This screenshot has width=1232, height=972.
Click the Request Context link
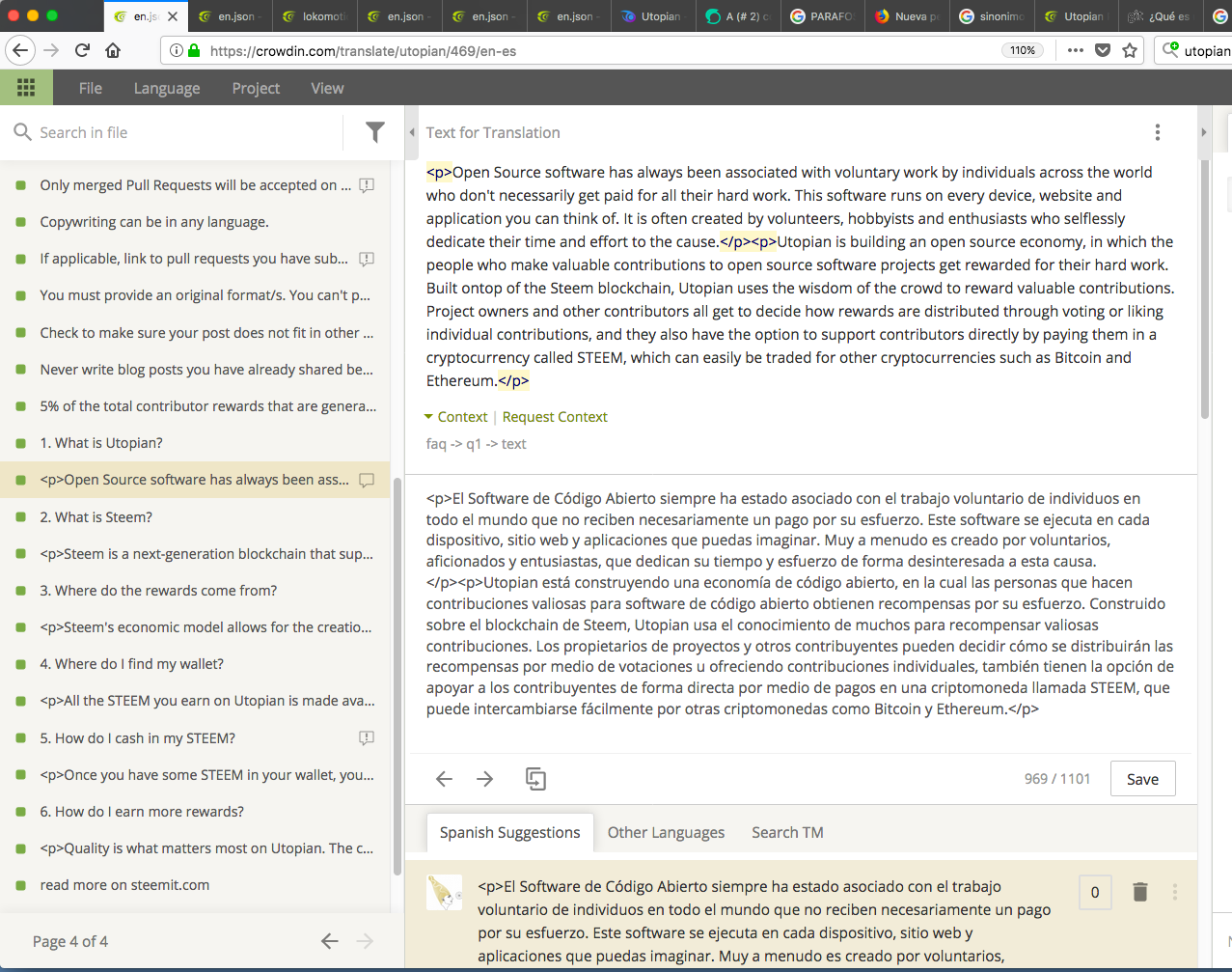555,417
